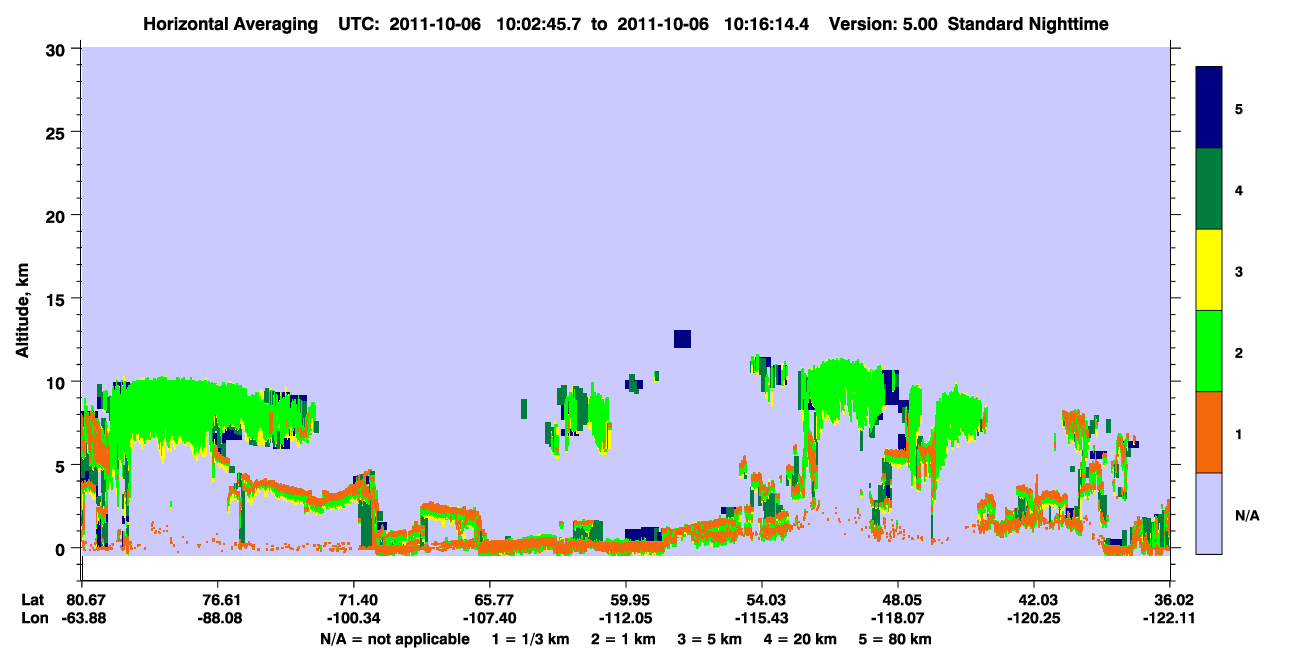Image resolution: width=1300 pixels, height=667 pixels.
Task: Click the "Lon" row label
Action: [x=34, y=619]
